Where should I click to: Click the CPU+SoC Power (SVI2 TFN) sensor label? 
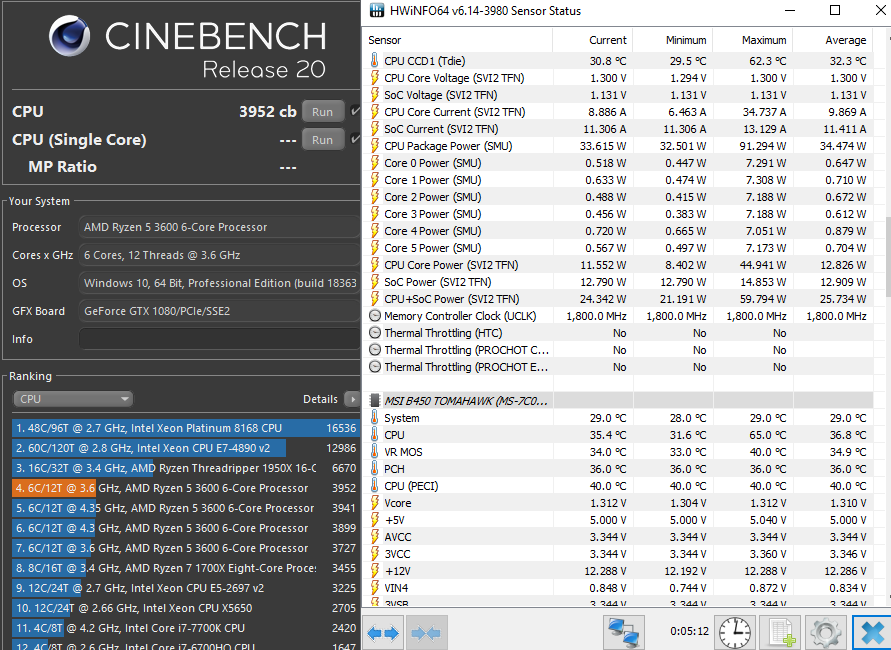[x=452, y=299]
